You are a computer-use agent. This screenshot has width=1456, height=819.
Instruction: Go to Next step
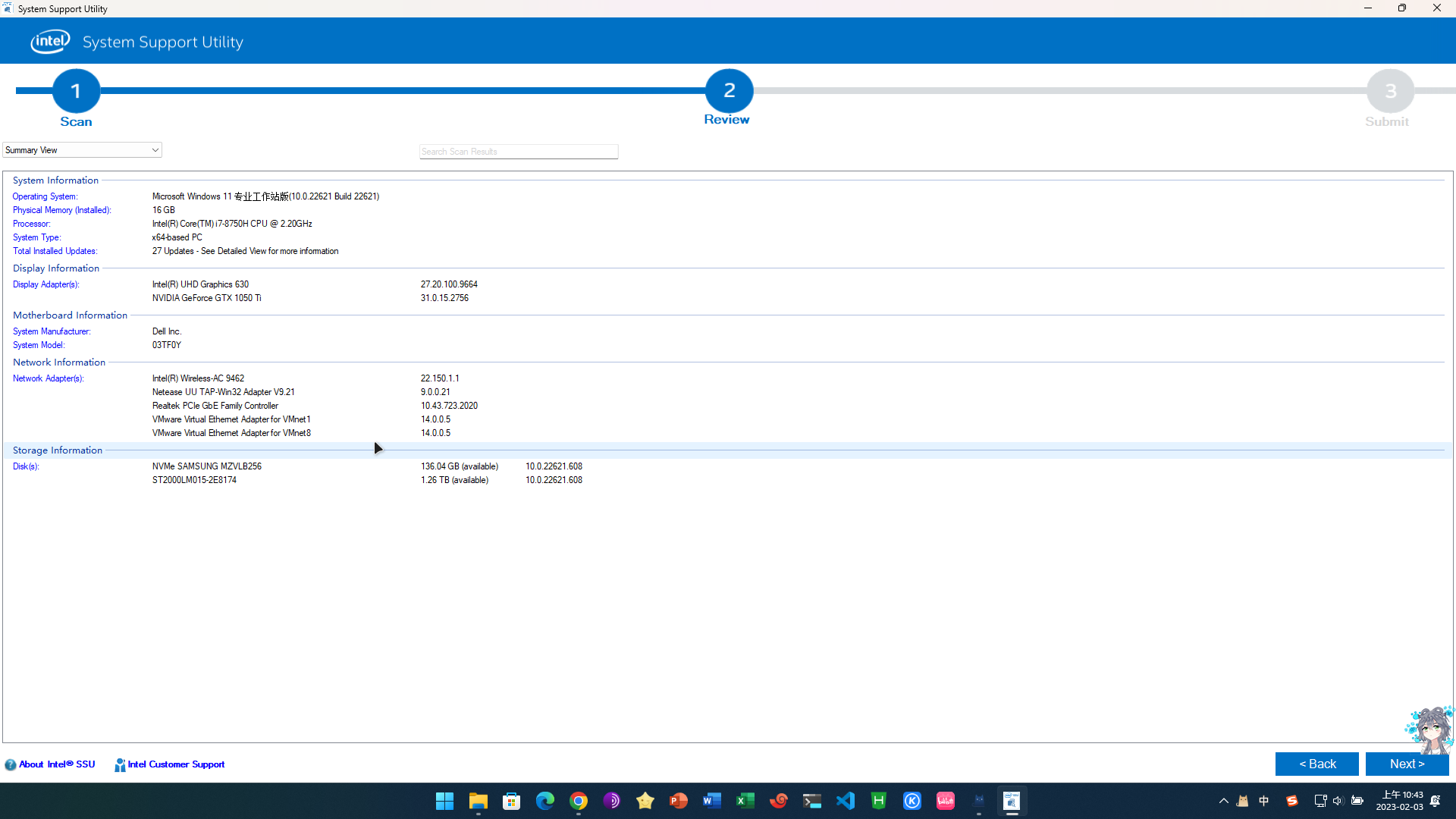tap(1407, 764)
